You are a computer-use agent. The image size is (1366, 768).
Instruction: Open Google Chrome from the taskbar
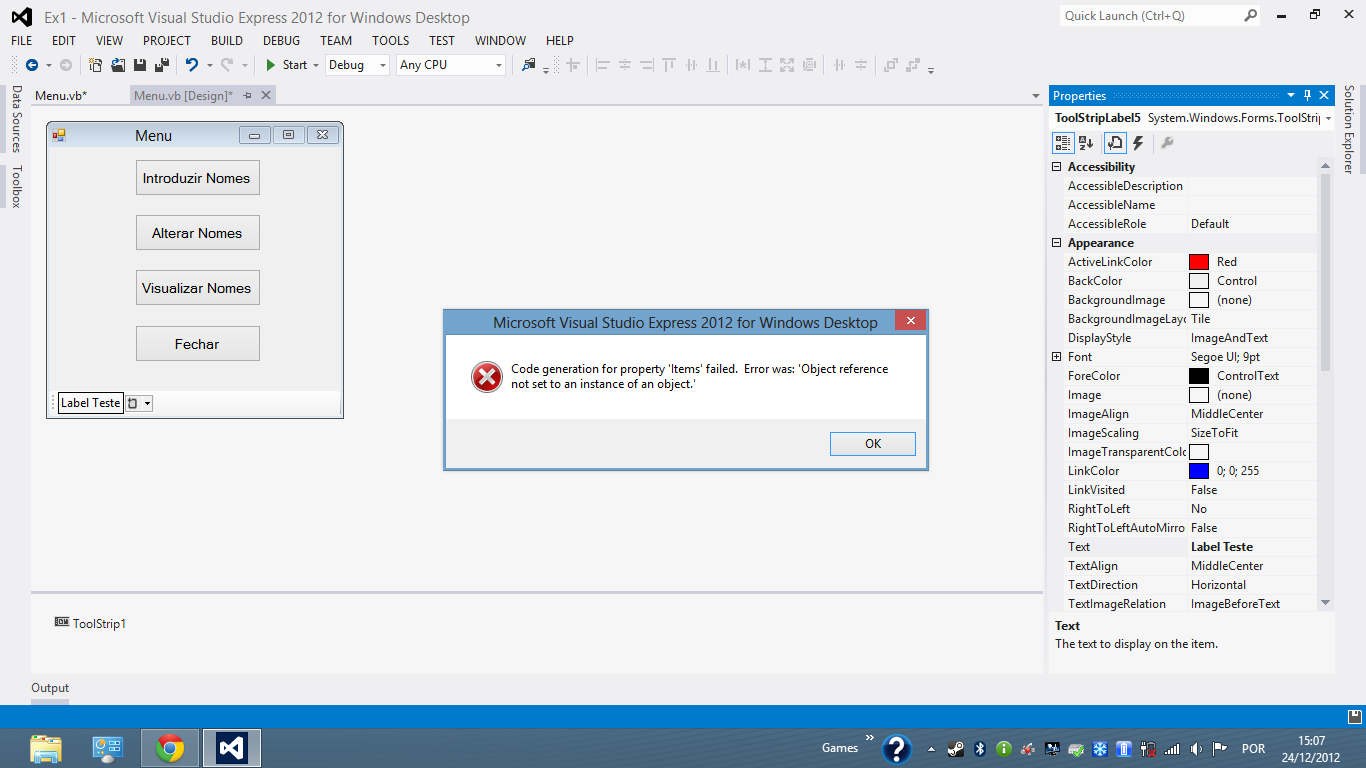click(x=170, y=748)
